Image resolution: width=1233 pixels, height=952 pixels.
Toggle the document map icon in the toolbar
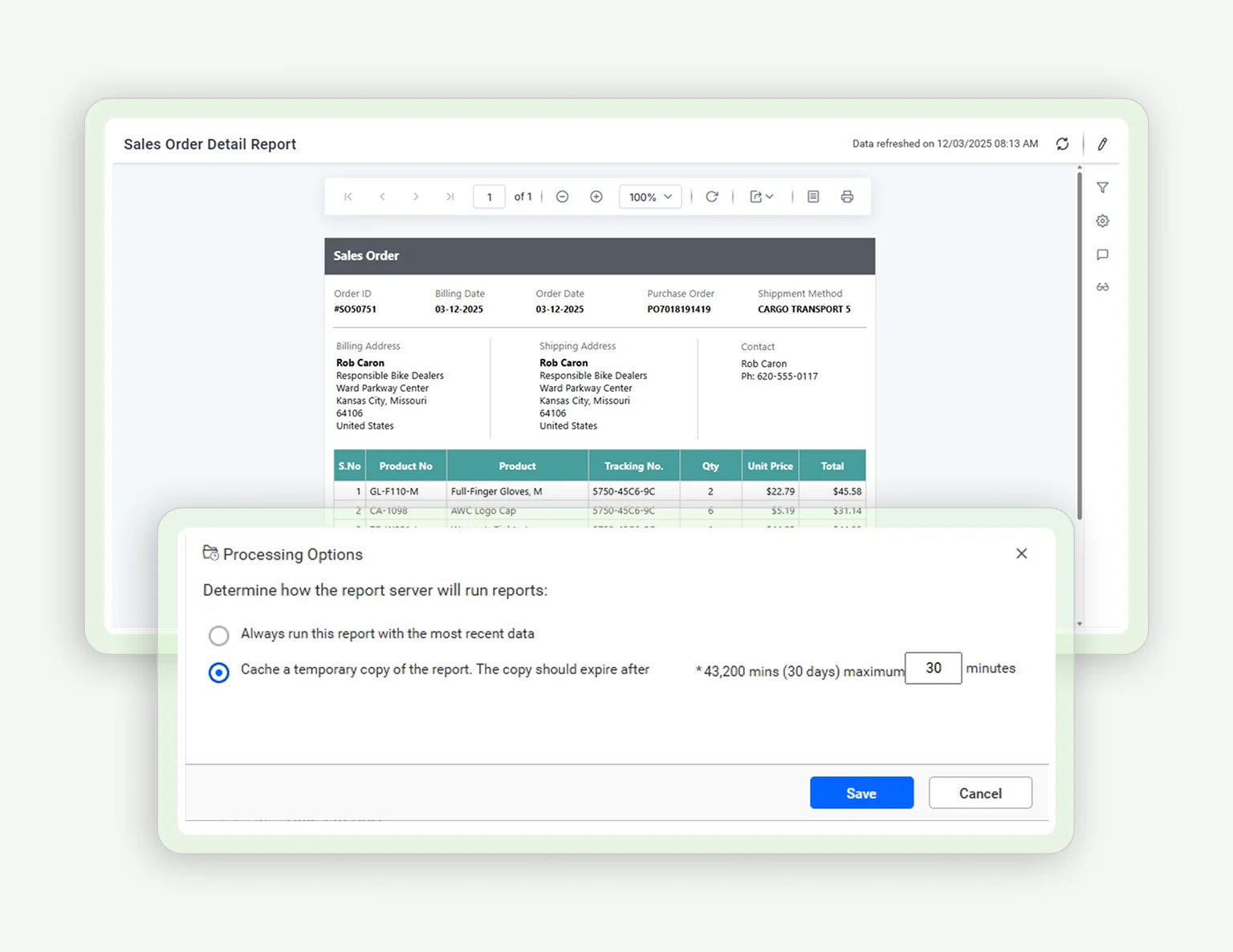[x=813, y=196]
